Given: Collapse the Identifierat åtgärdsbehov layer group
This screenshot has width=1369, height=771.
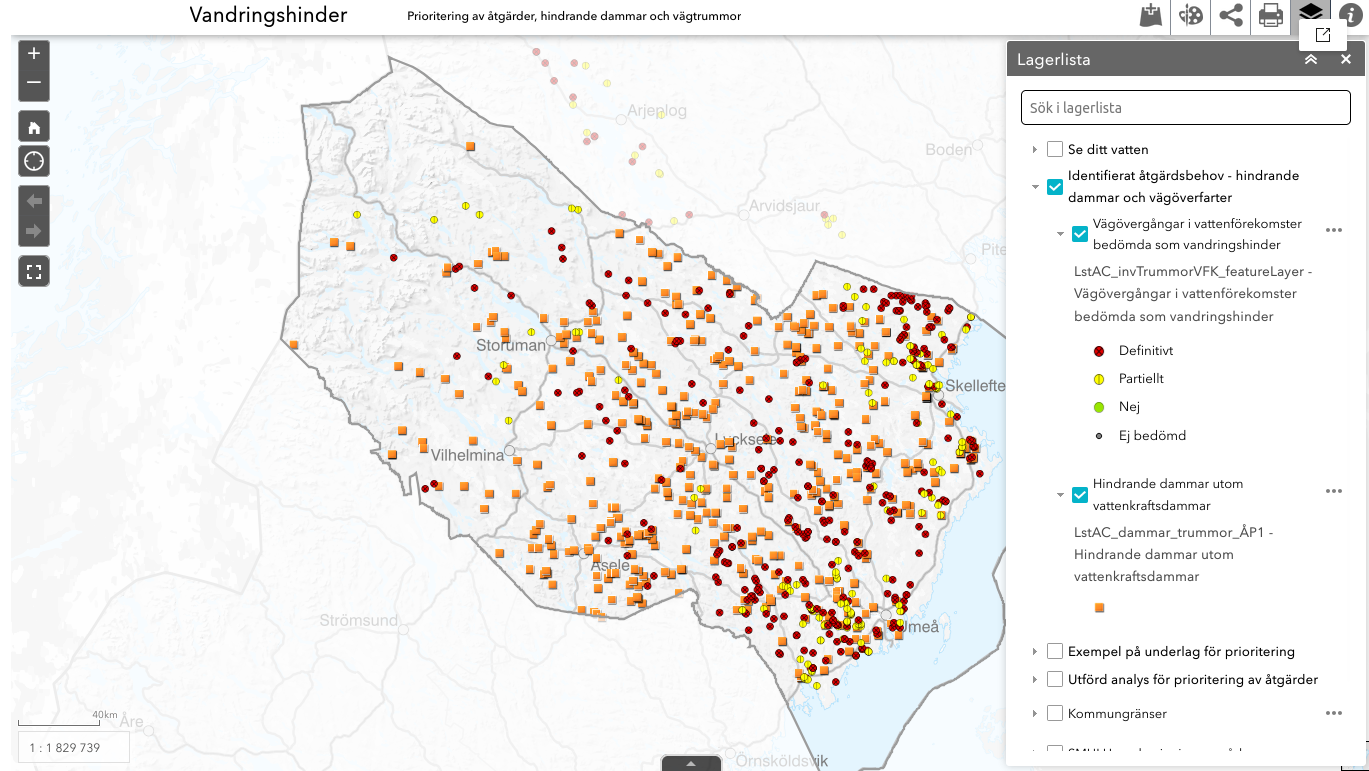Looking at the screenshot, I should [1035, 187].
